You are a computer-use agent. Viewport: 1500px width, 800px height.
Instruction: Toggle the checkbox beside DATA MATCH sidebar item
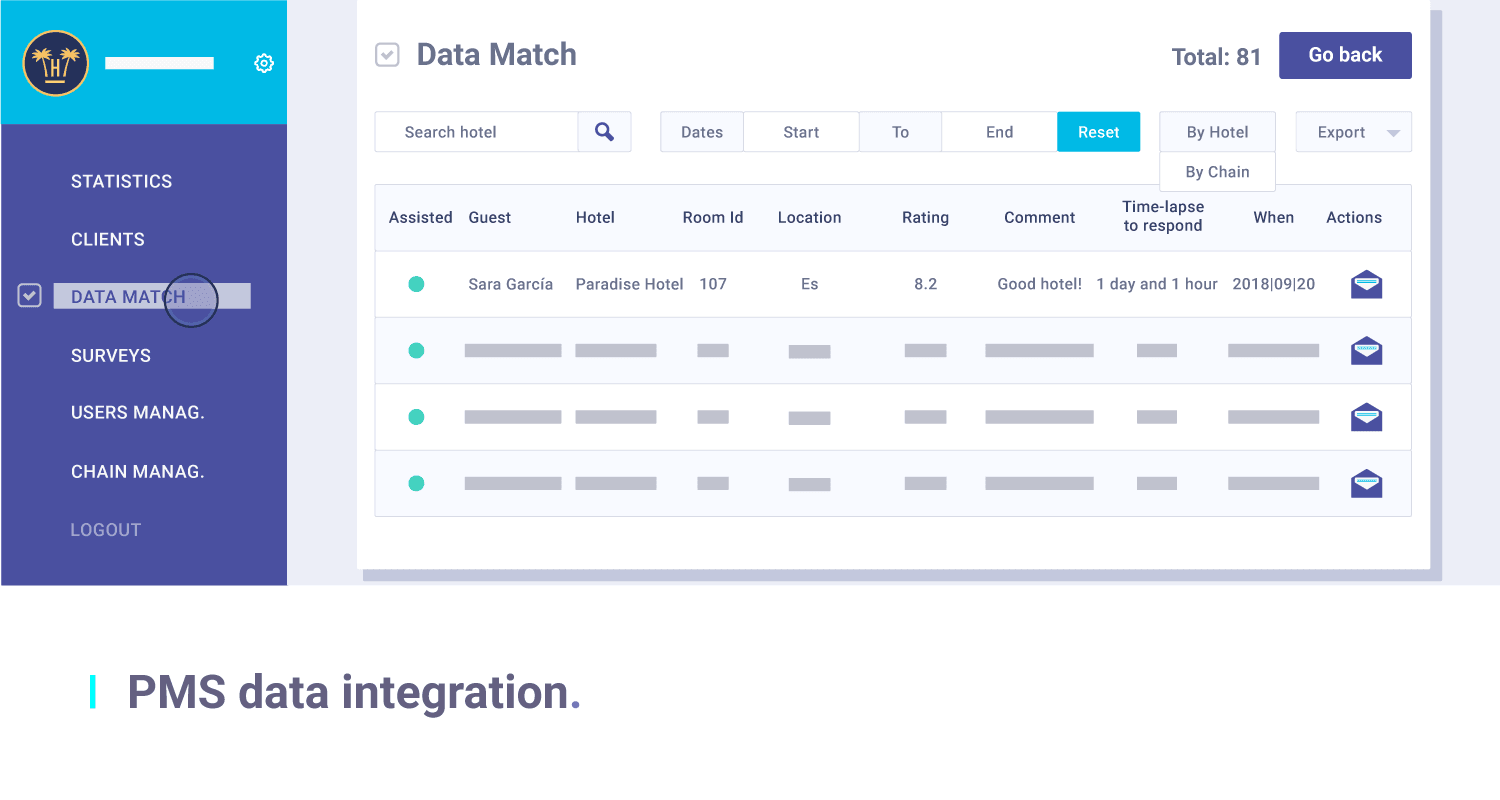[x=30, y=296]
